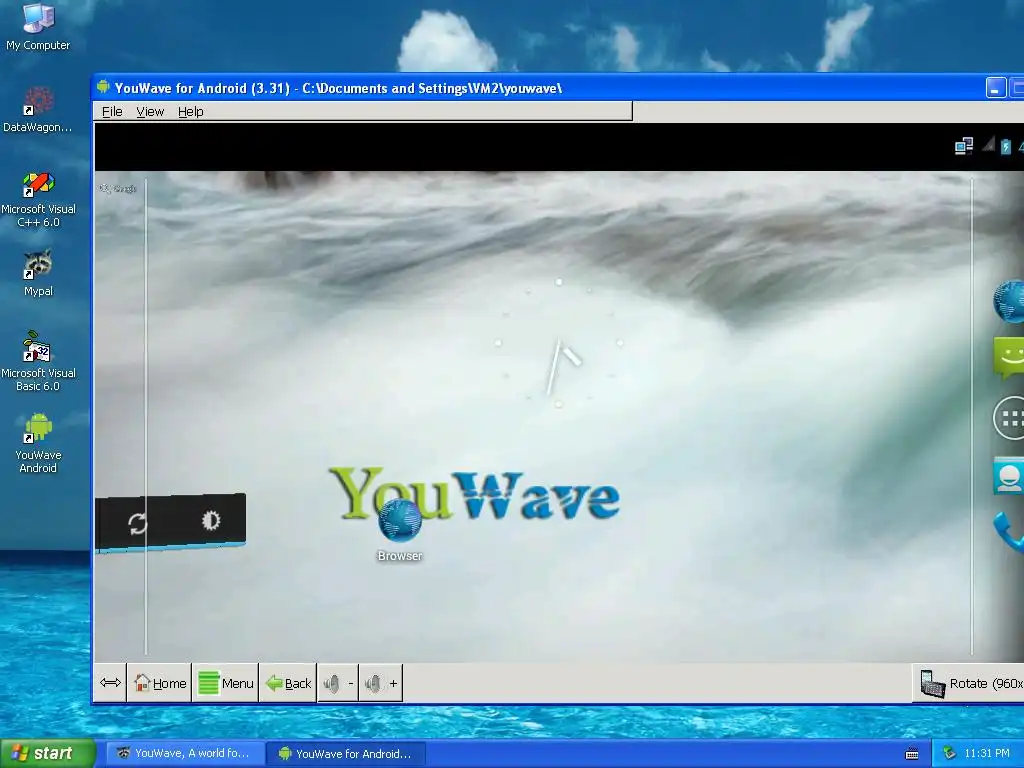
Task: Click the taskbar clock showing 11:31 PM
Action: (x=986, y=753)
